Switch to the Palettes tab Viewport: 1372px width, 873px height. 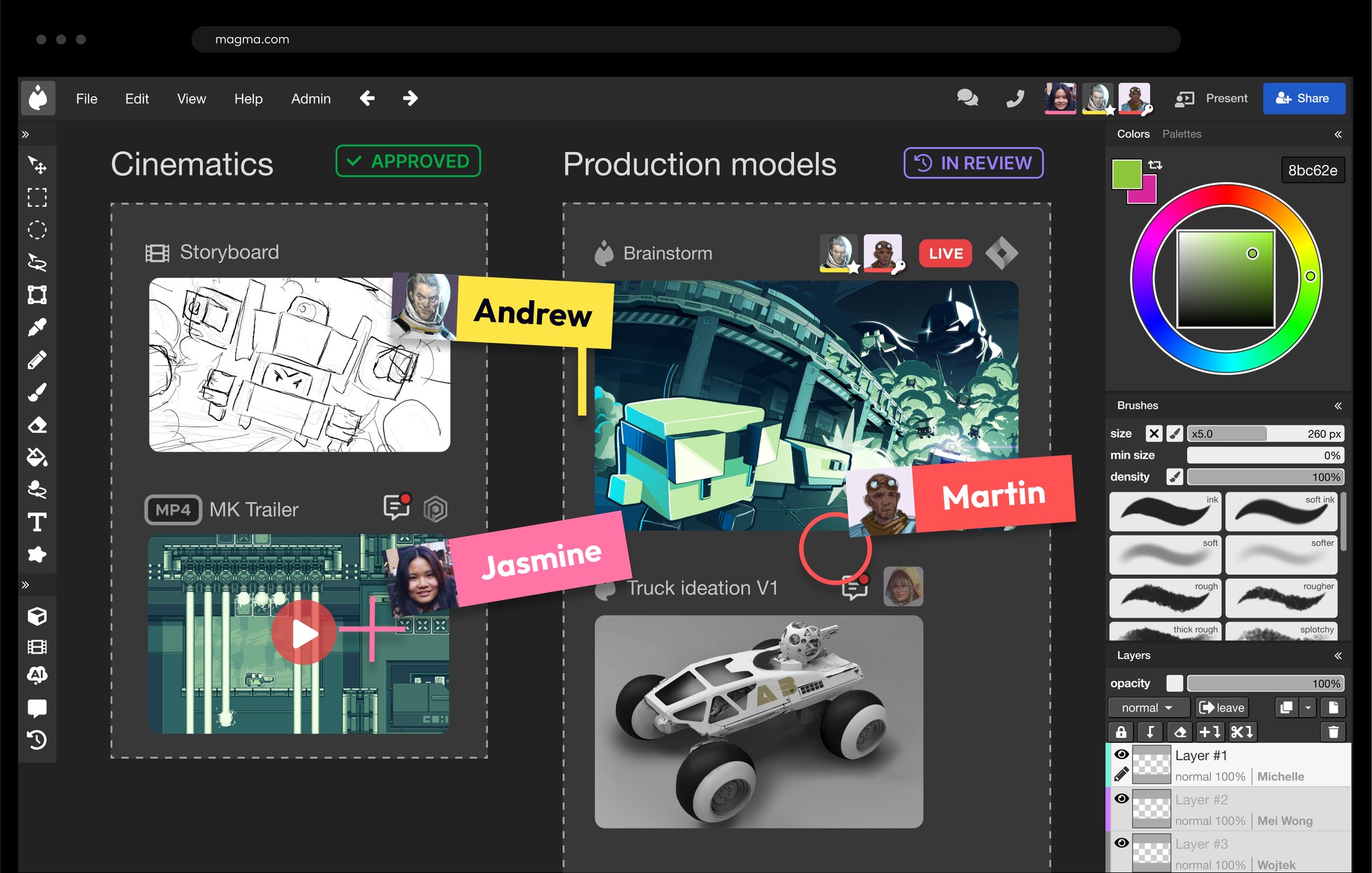pos(1182,134)
